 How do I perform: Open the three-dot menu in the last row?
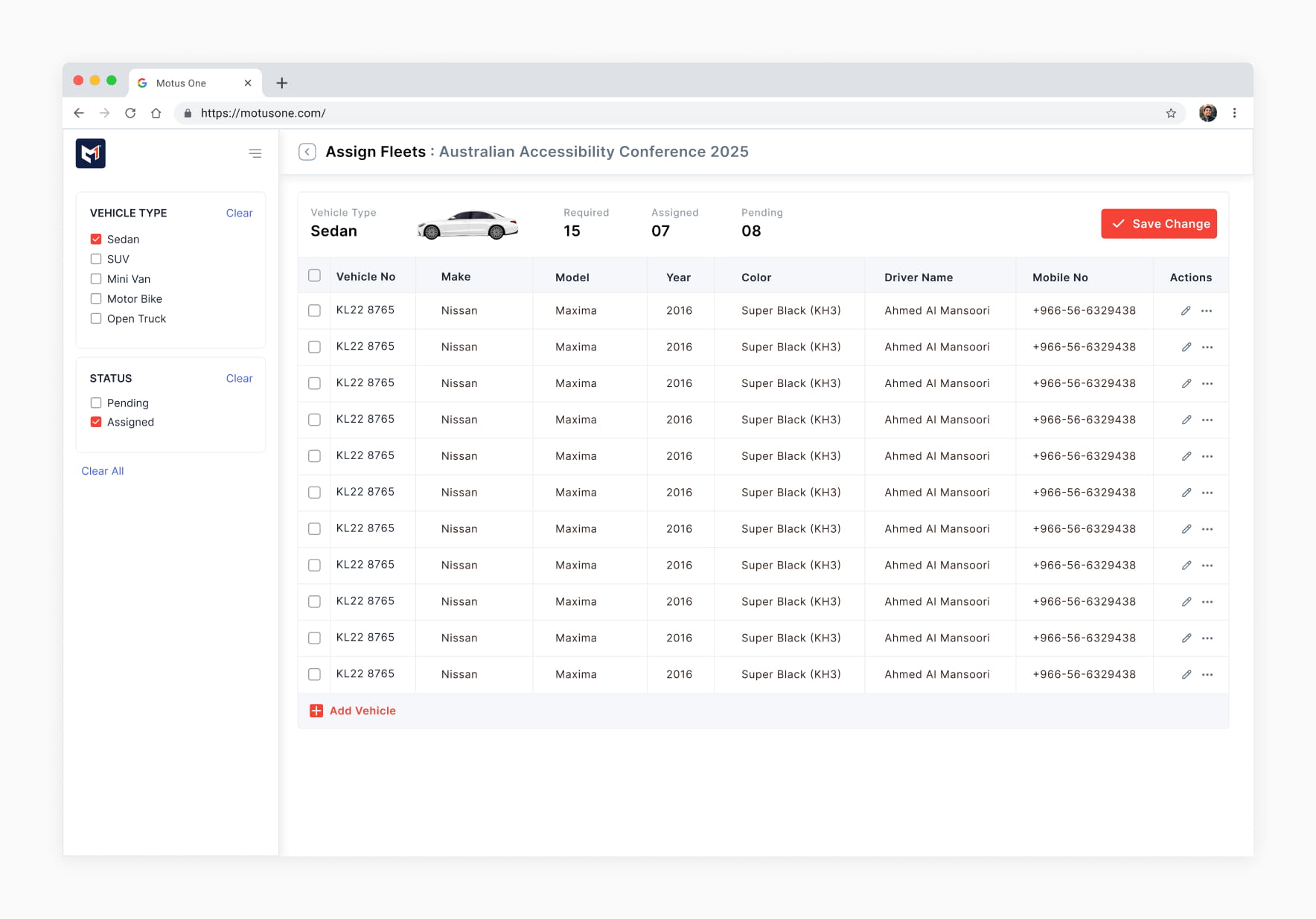click(x=1207, y=674)
